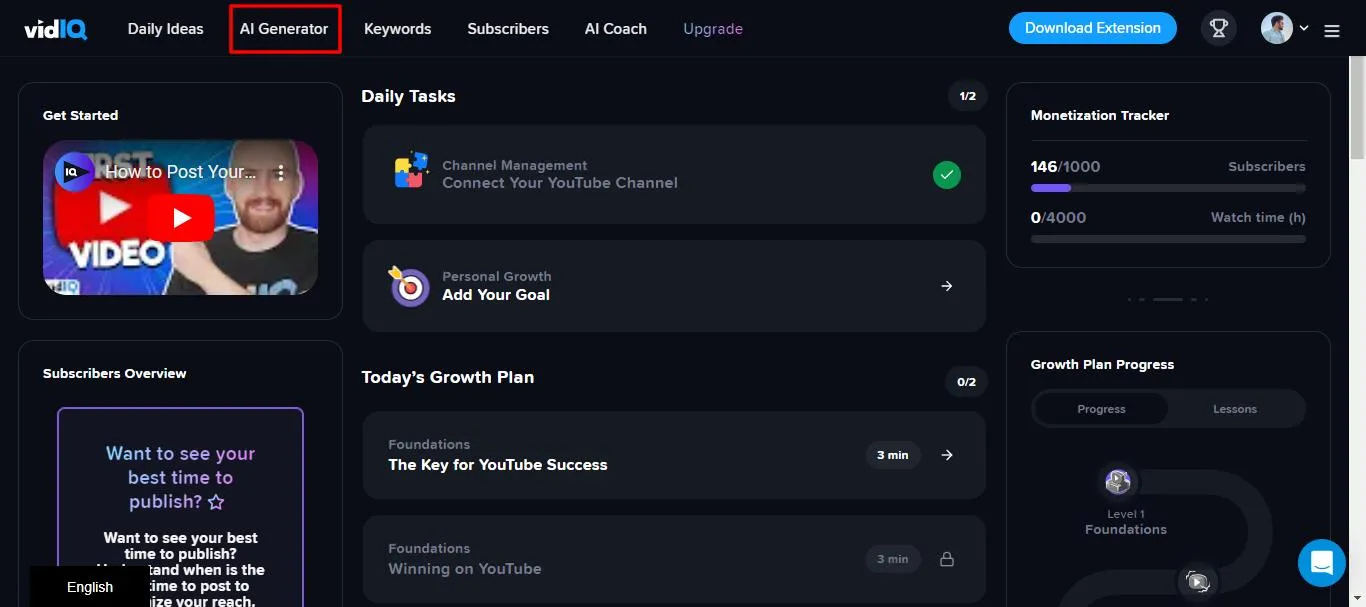Open the trophy achievements icon
This screenshot has width=1366, height=607.
1218,29
